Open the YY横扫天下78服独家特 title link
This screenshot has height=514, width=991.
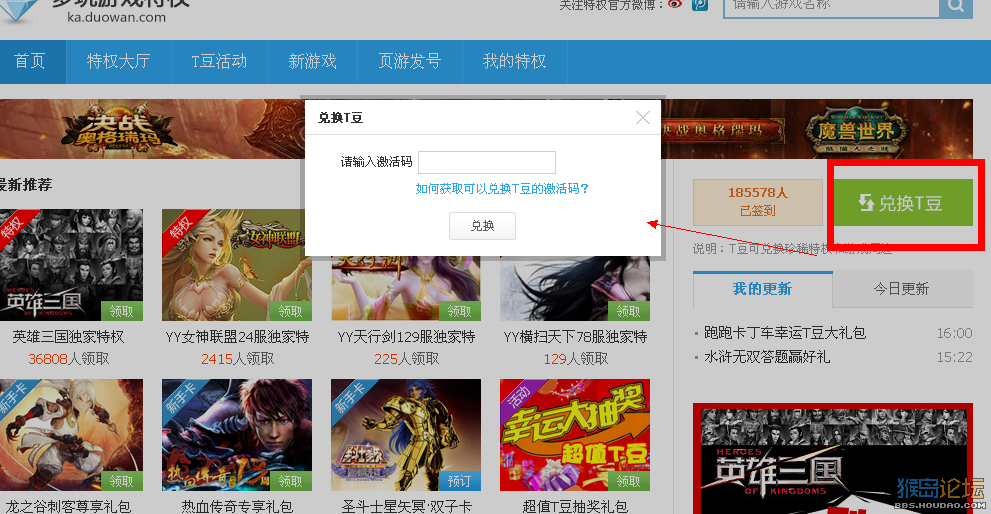coord(575,337)
